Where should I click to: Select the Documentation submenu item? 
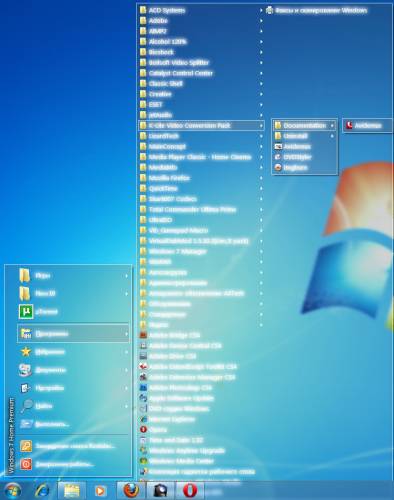point(304,125)
